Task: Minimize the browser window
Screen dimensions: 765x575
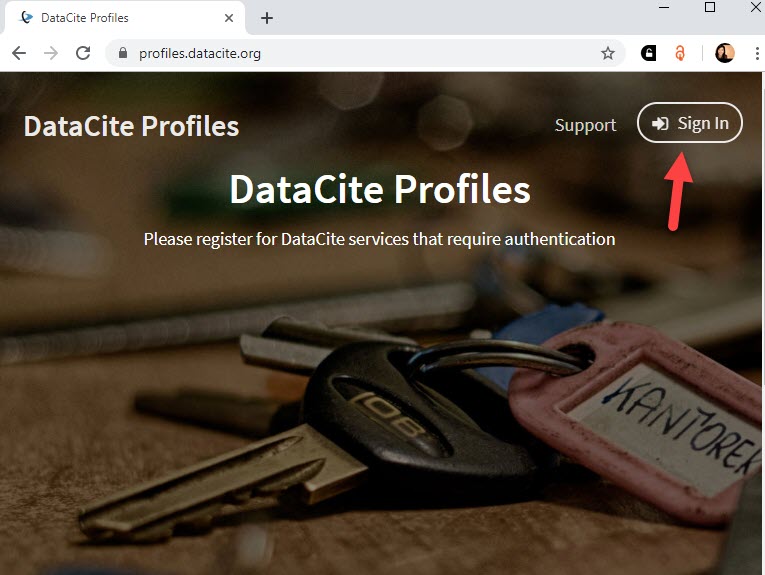Action: tap(664, 7)
